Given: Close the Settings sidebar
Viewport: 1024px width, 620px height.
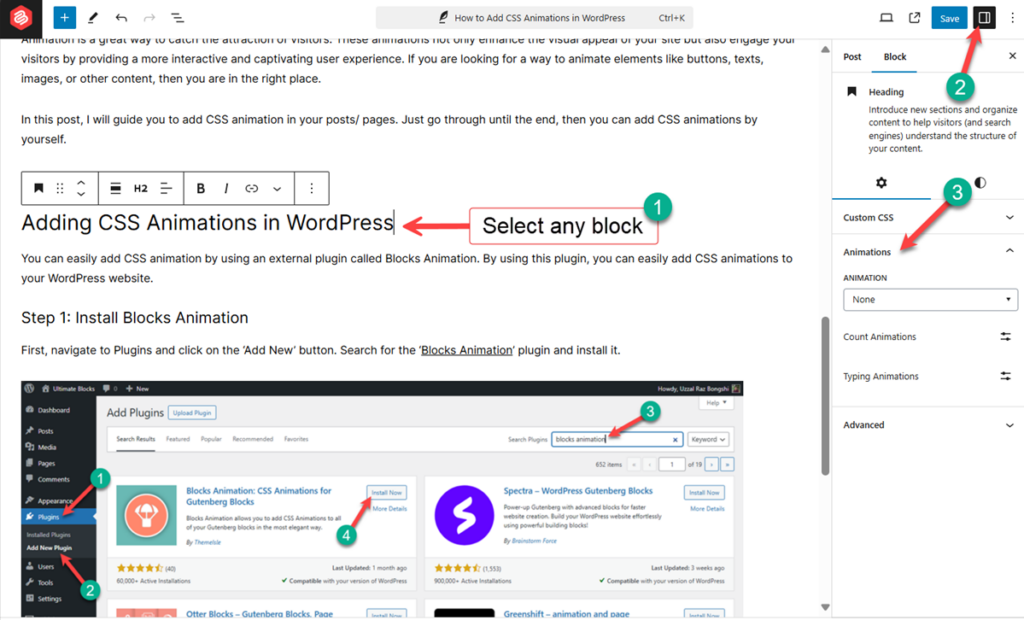Looking at the screenshot, I should click(x=1012, y=56).
